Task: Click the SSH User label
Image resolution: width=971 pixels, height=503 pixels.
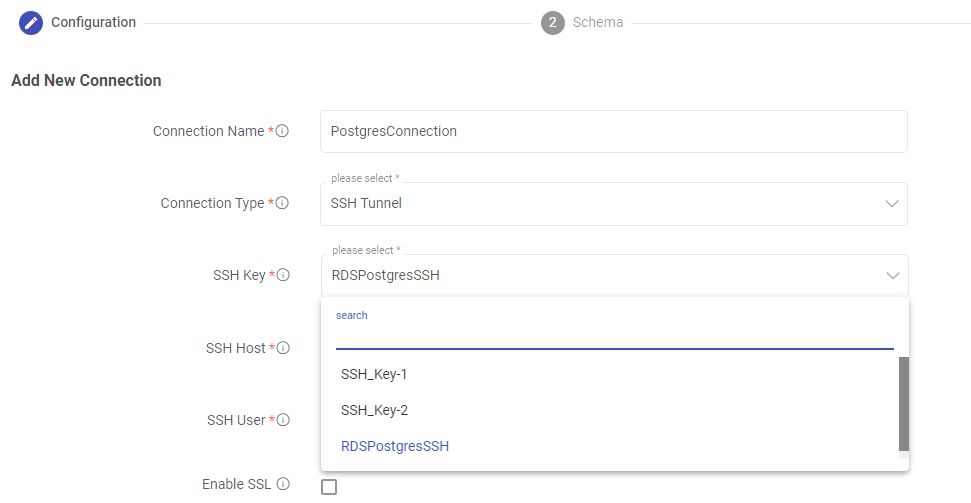Action: [236, 420]
